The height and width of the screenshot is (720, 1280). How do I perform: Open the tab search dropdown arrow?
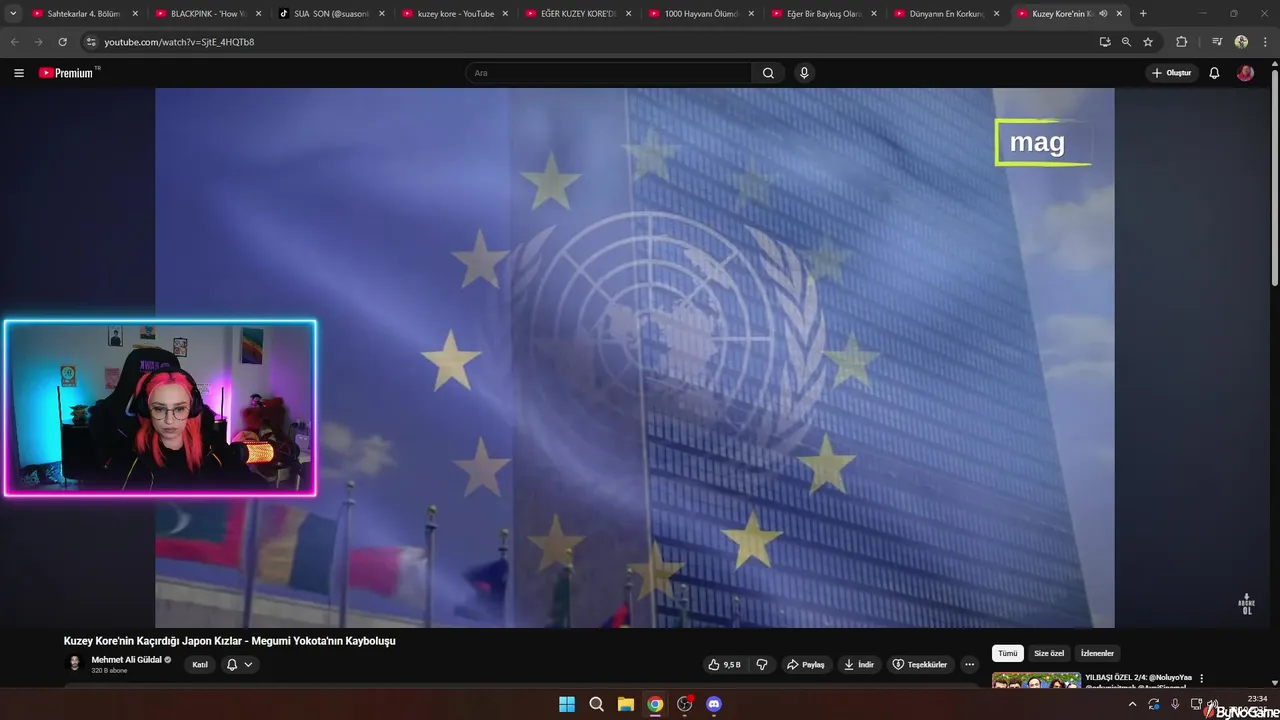click(x=13, y=14)
